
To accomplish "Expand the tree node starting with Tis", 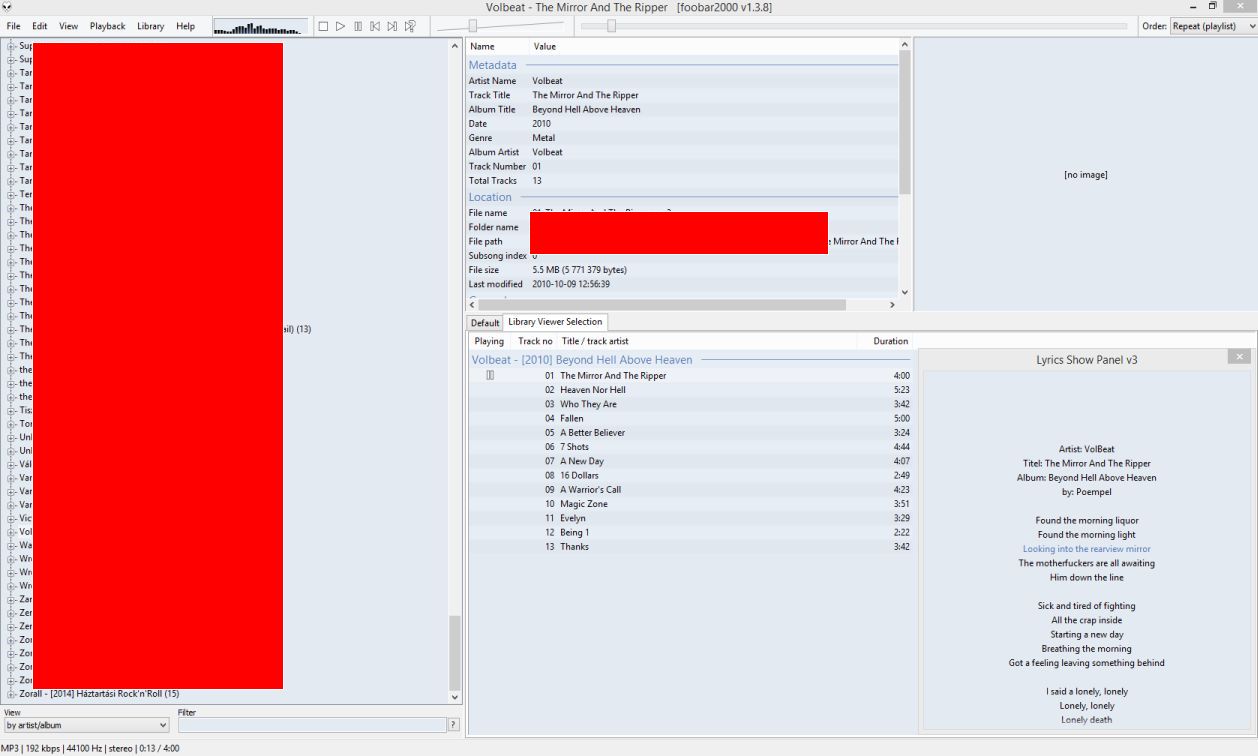I will [x=12, y=410].
